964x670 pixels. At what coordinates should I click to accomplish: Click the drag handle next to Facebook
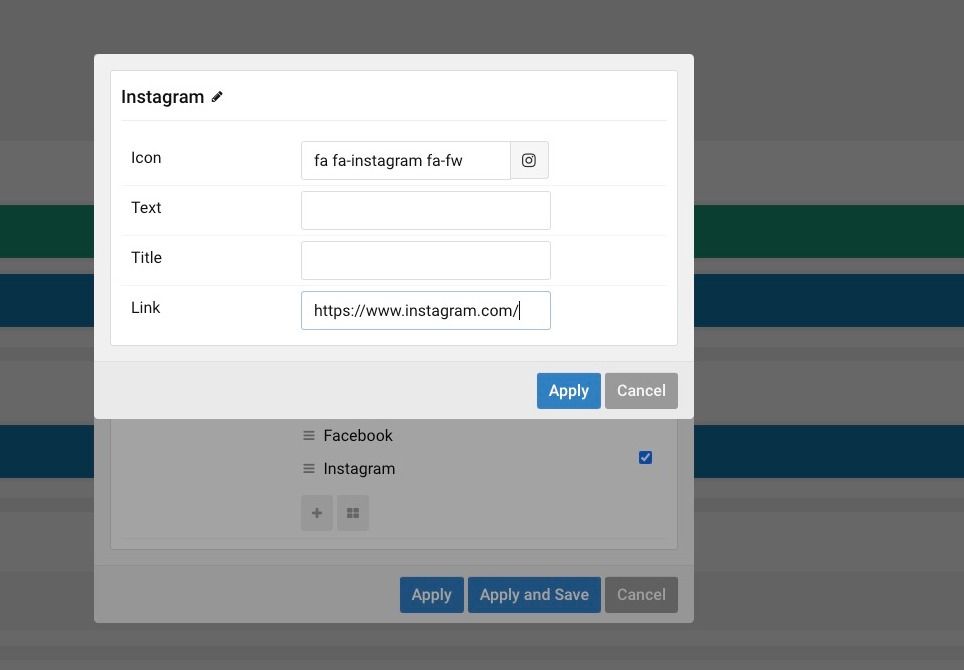point(309,436)
